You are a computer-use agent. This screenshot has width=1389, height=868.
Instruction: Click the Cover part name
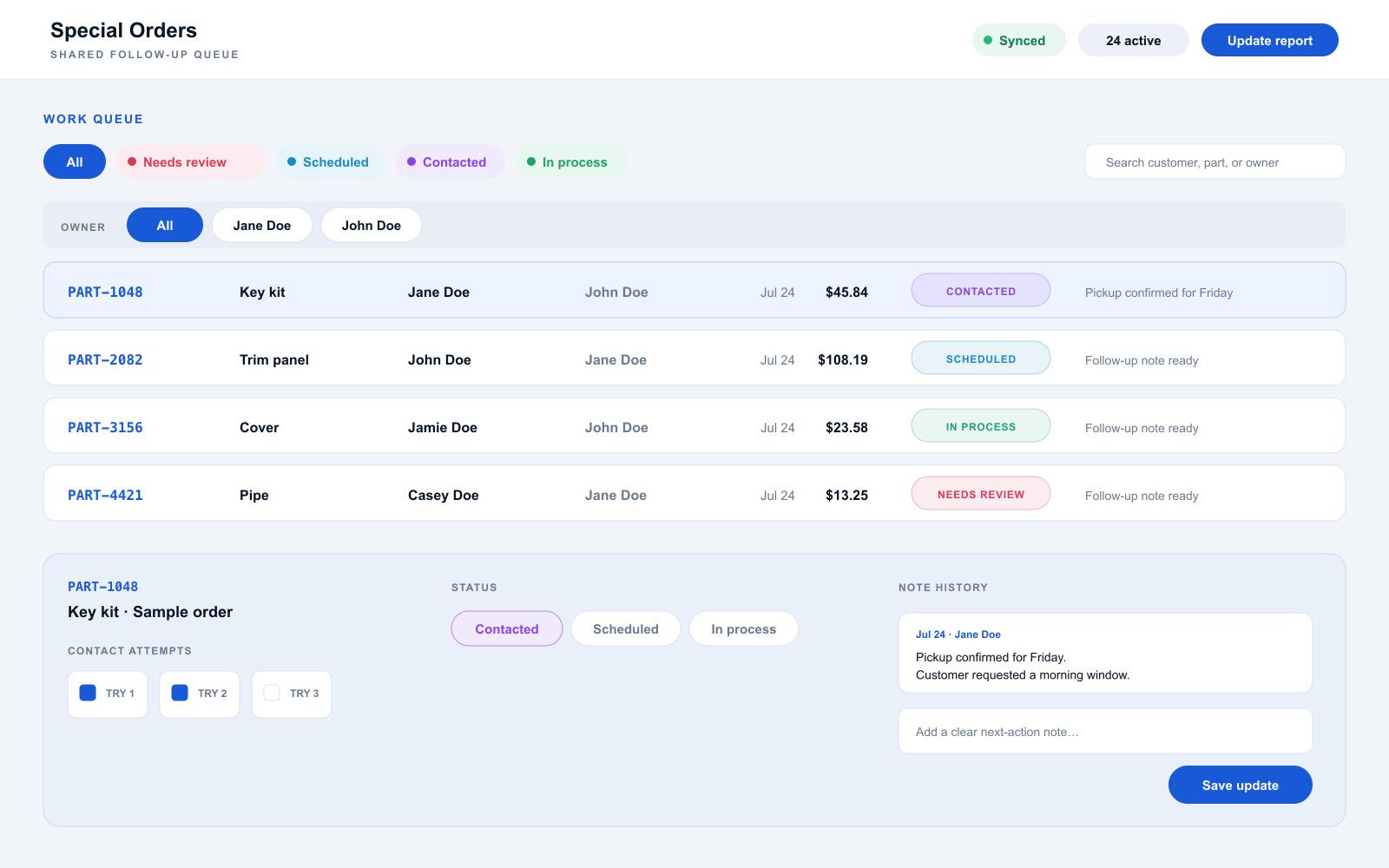[x=259, y=427]
